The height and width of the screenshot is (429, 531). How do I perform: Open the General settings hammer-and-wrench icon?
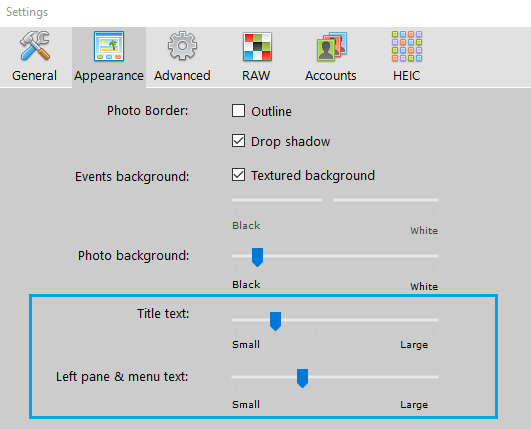coord(35,46)
